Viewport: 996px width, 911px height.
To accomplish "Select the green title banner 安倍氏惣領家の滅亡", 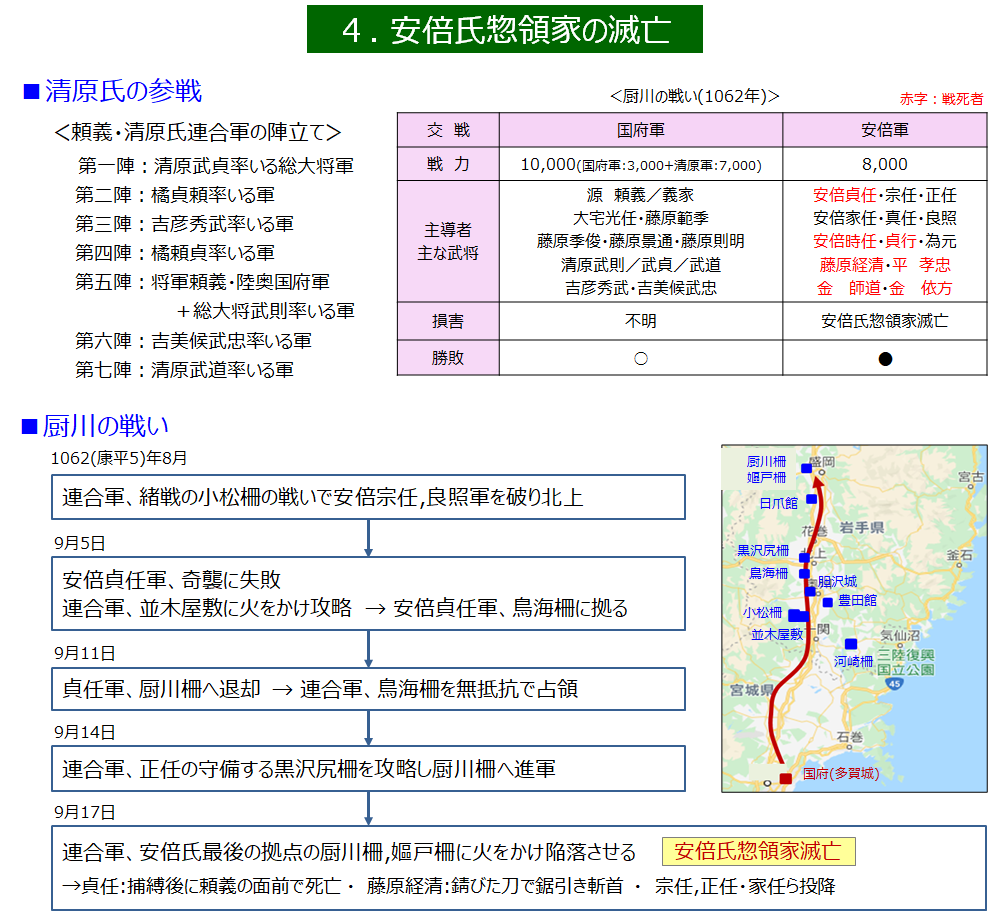I will pyautogui.click(x=504, y=30).
